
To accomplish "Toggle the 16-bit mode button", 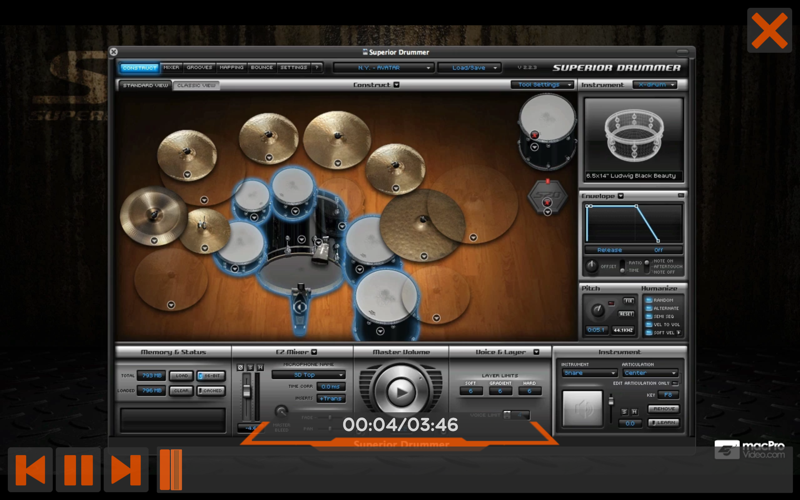I will tap(211, 376).
